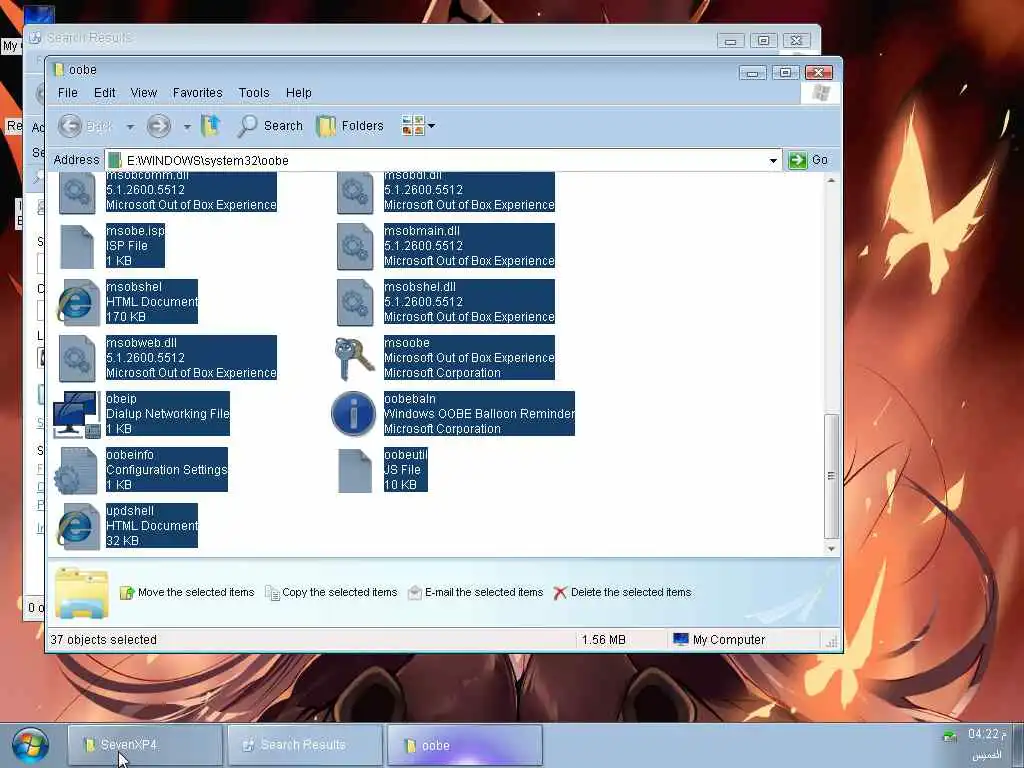Open the File menu
The width and height of the screenshot is (1024, 768).
(68, 93)
